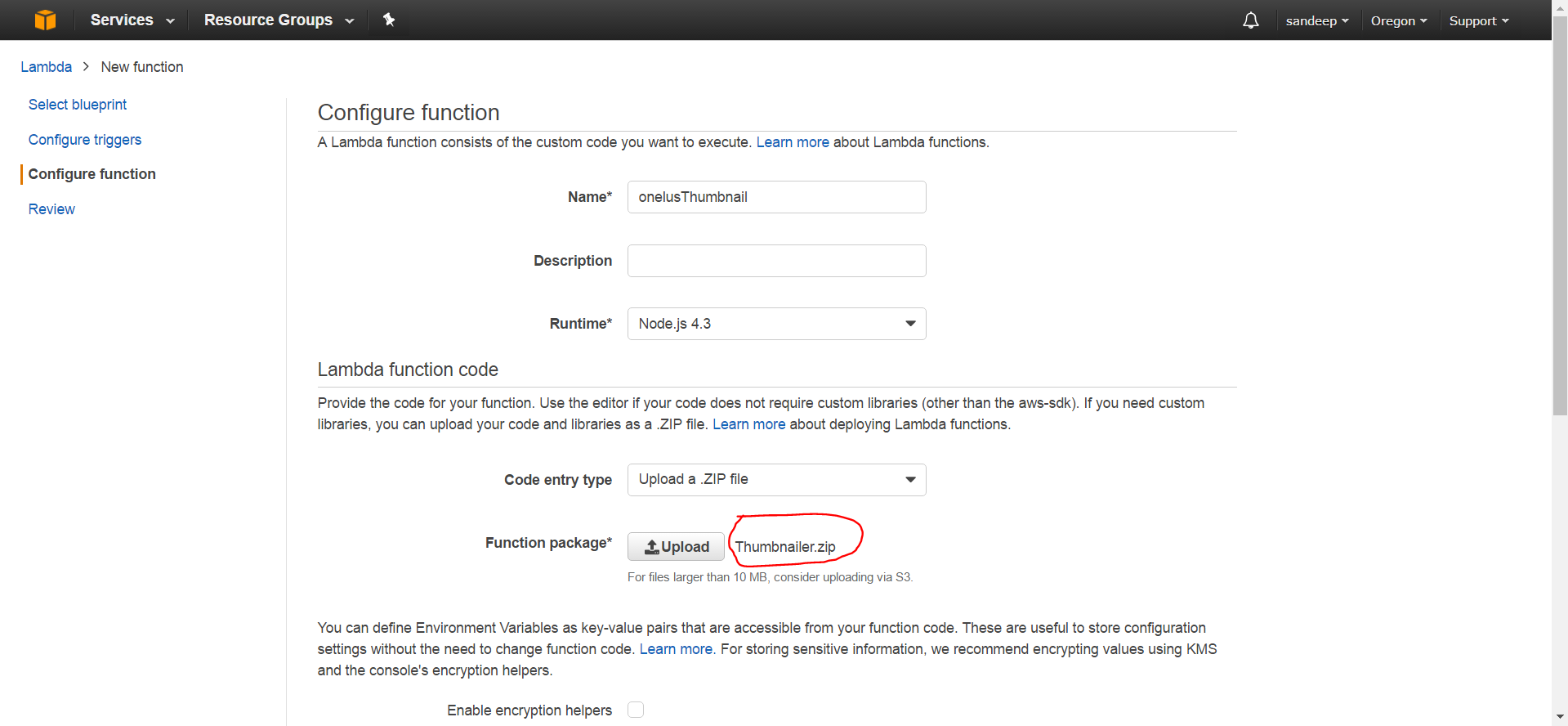Image resolution: width=1568 pixels, height=726 pixels.
Task: Open the notifications bell icon
Action: (x=1250, y=20)
